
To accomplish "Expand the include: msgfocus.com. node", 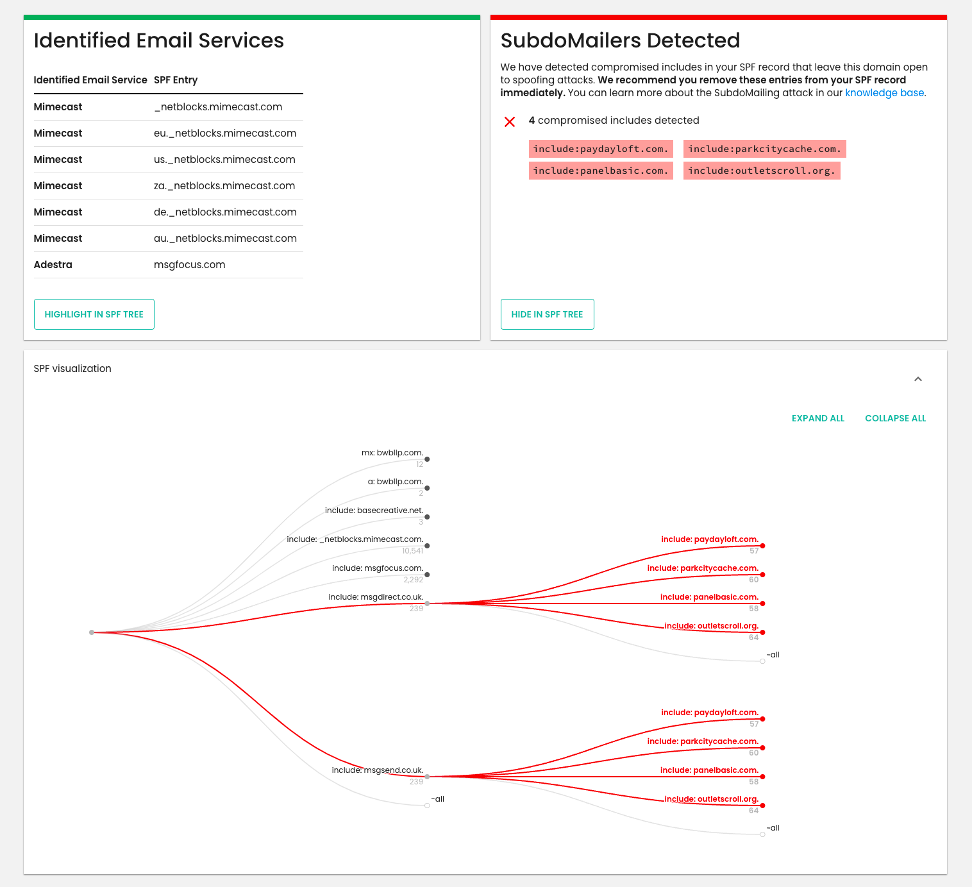I will coord(427,575).
